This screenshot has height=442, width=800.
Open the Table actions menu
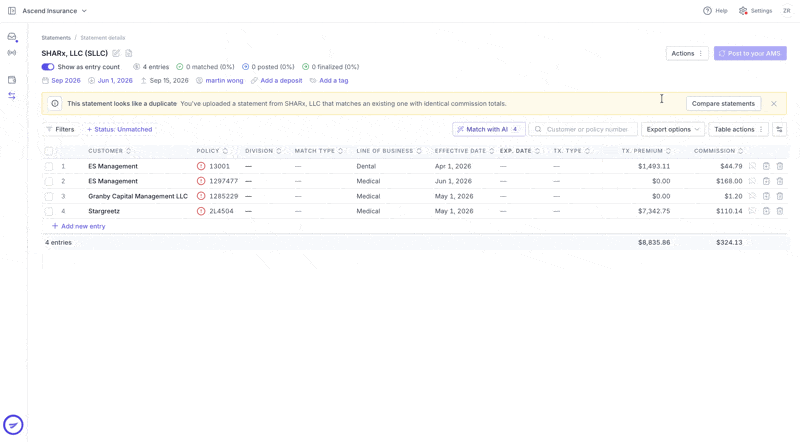click(x=738, y=130)
